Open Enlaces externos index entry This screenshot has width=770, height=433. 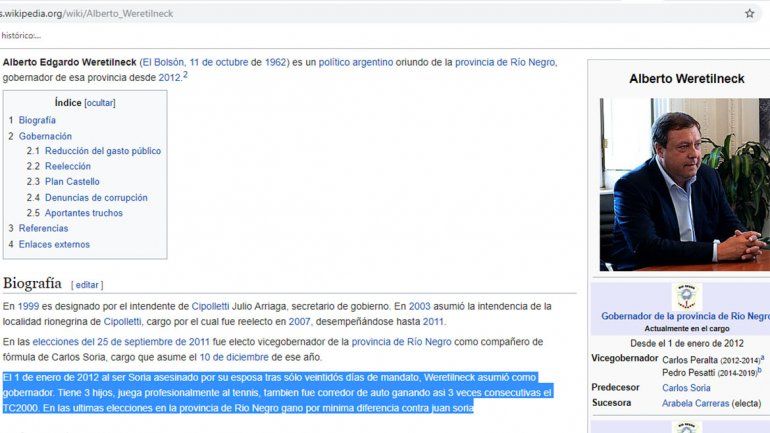(54, 244)
